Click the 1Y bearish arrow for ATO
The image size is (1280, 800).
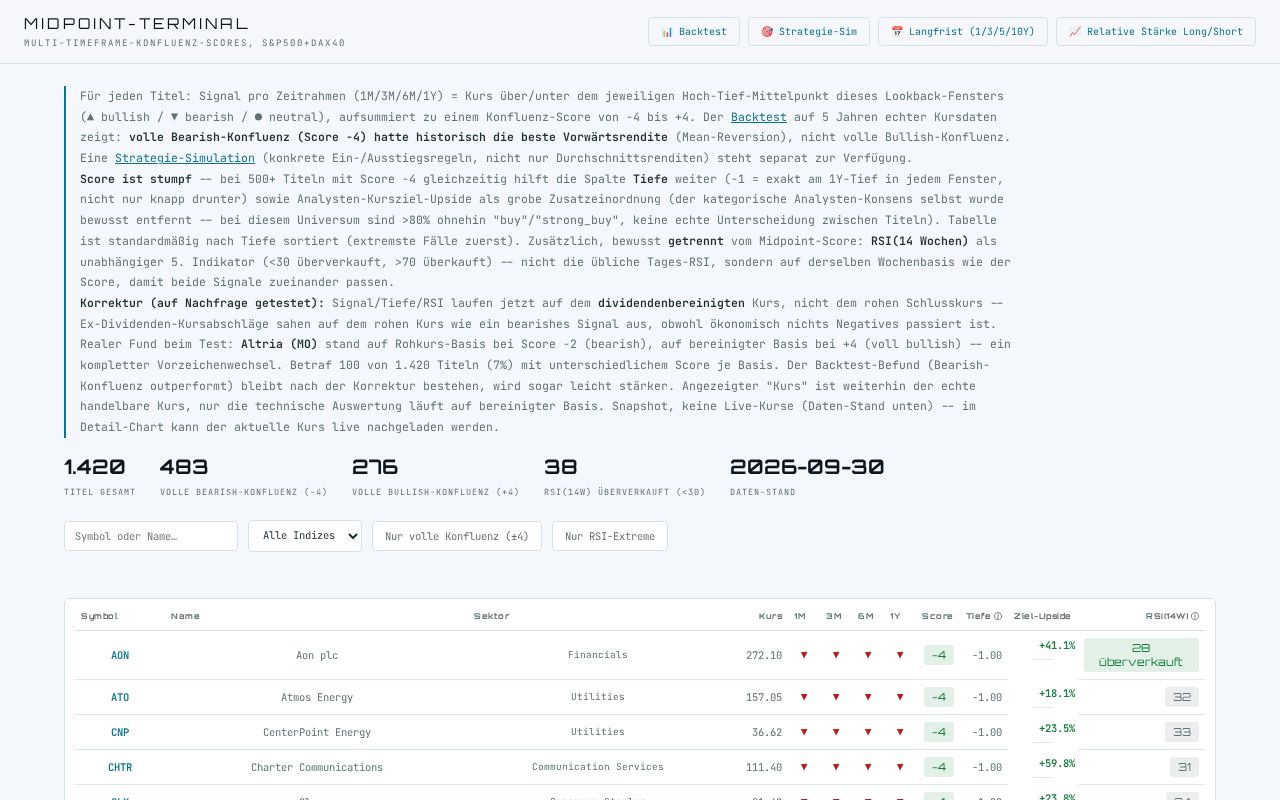click(x=900, y=697)
